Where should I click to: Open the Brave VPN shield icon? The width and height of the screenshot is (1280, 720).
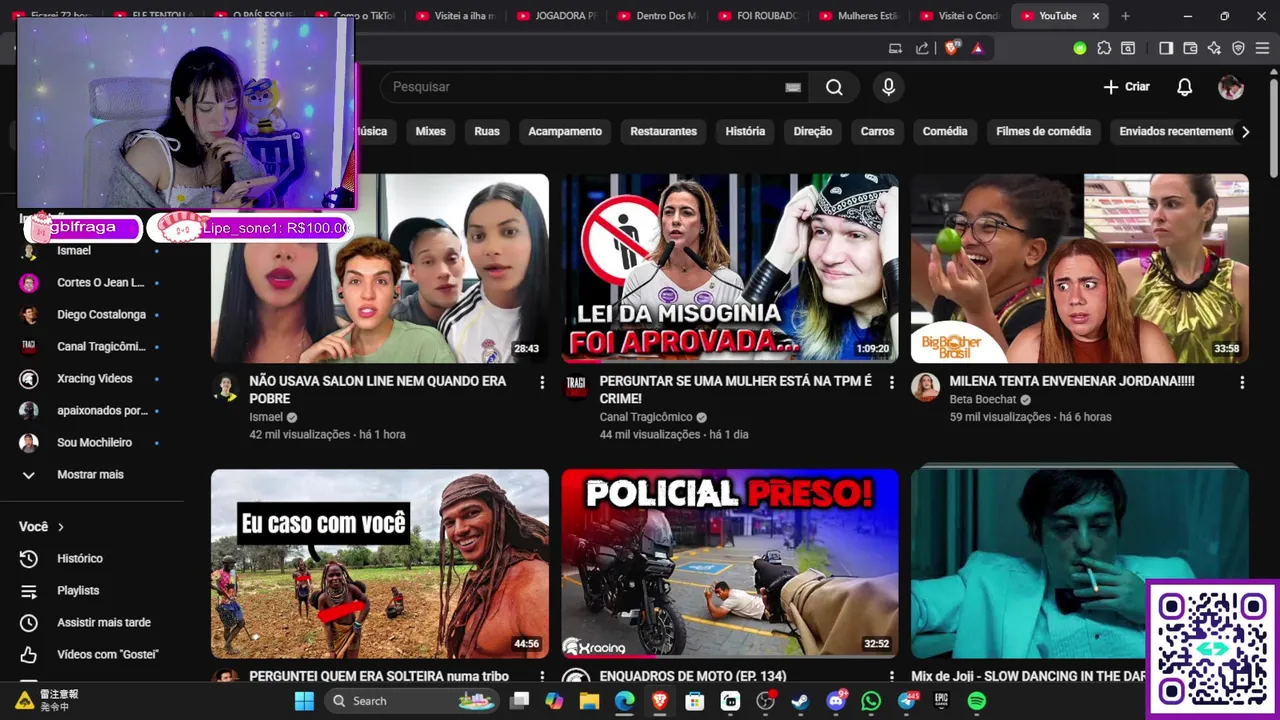click(1238, 48)
